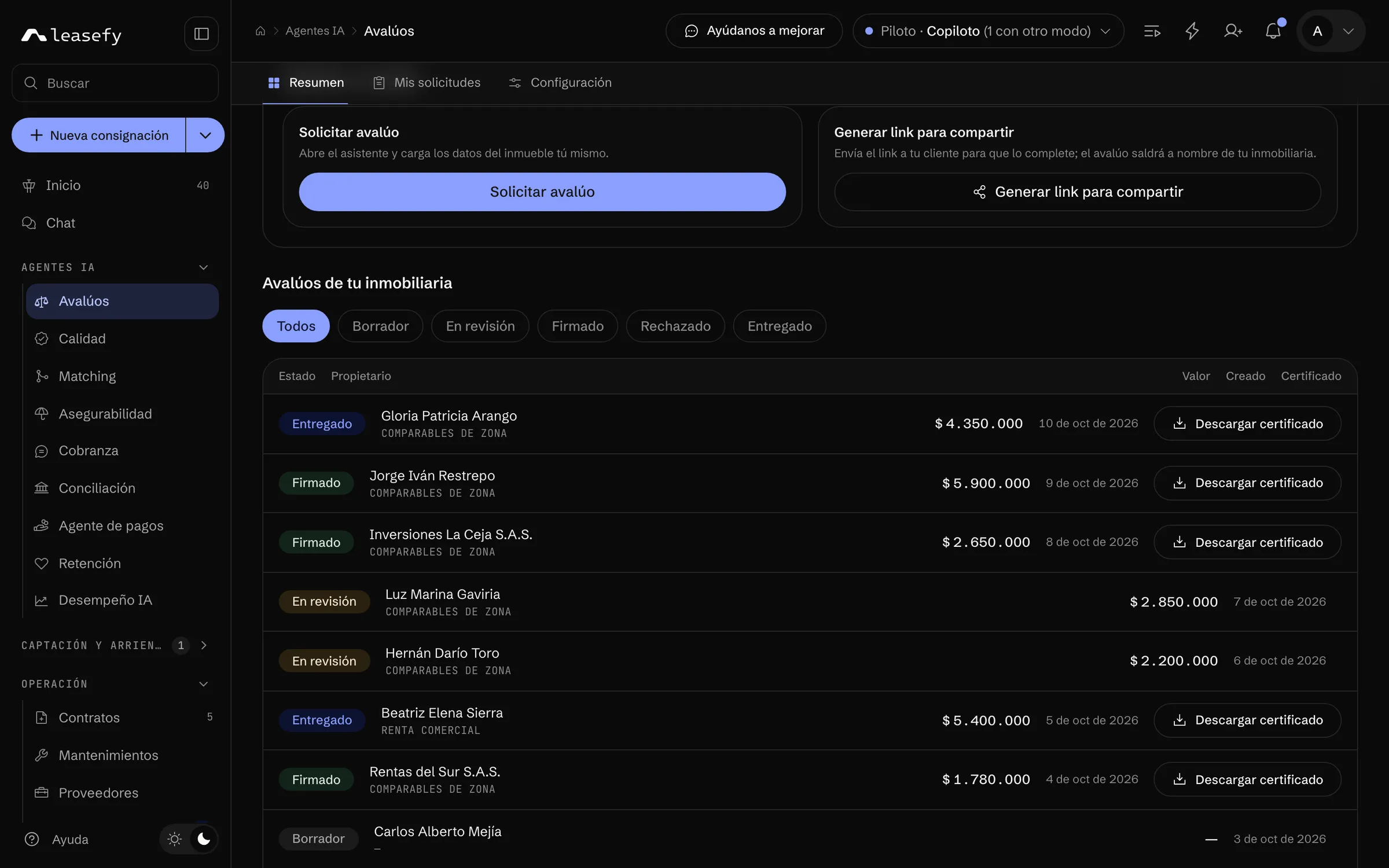Click the lightning bolt quick actions icon

[1192, 31]
